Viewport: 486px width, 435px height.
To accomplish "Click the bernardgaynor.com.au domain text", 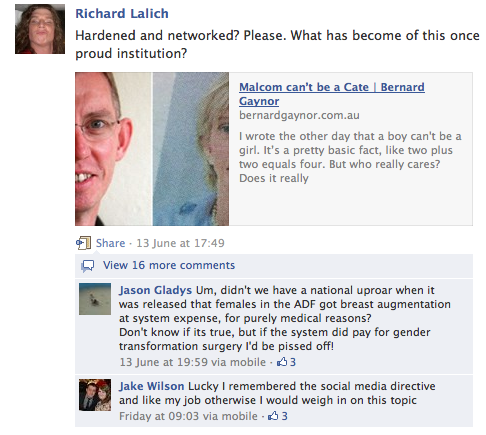I will (x=299, y=115).
